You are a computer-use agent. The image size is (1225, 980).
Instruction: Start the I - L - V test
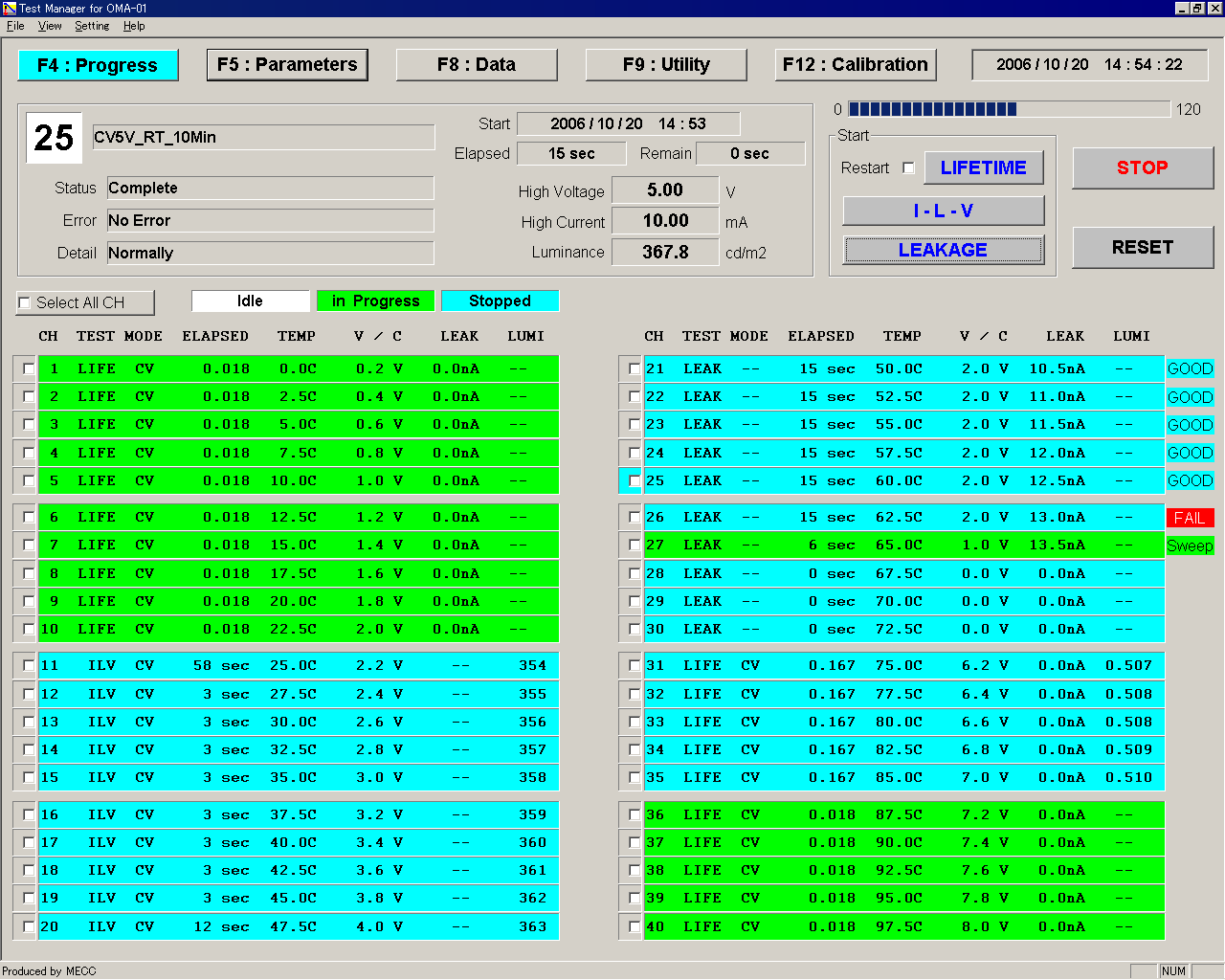[943, 211]
